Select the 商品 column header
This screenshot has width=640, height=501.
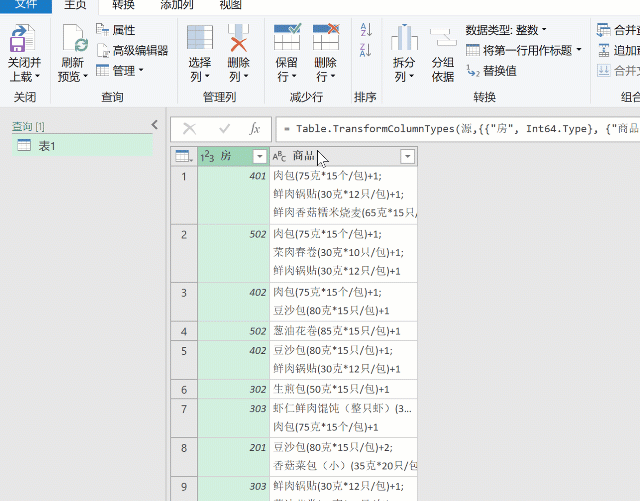343,156
